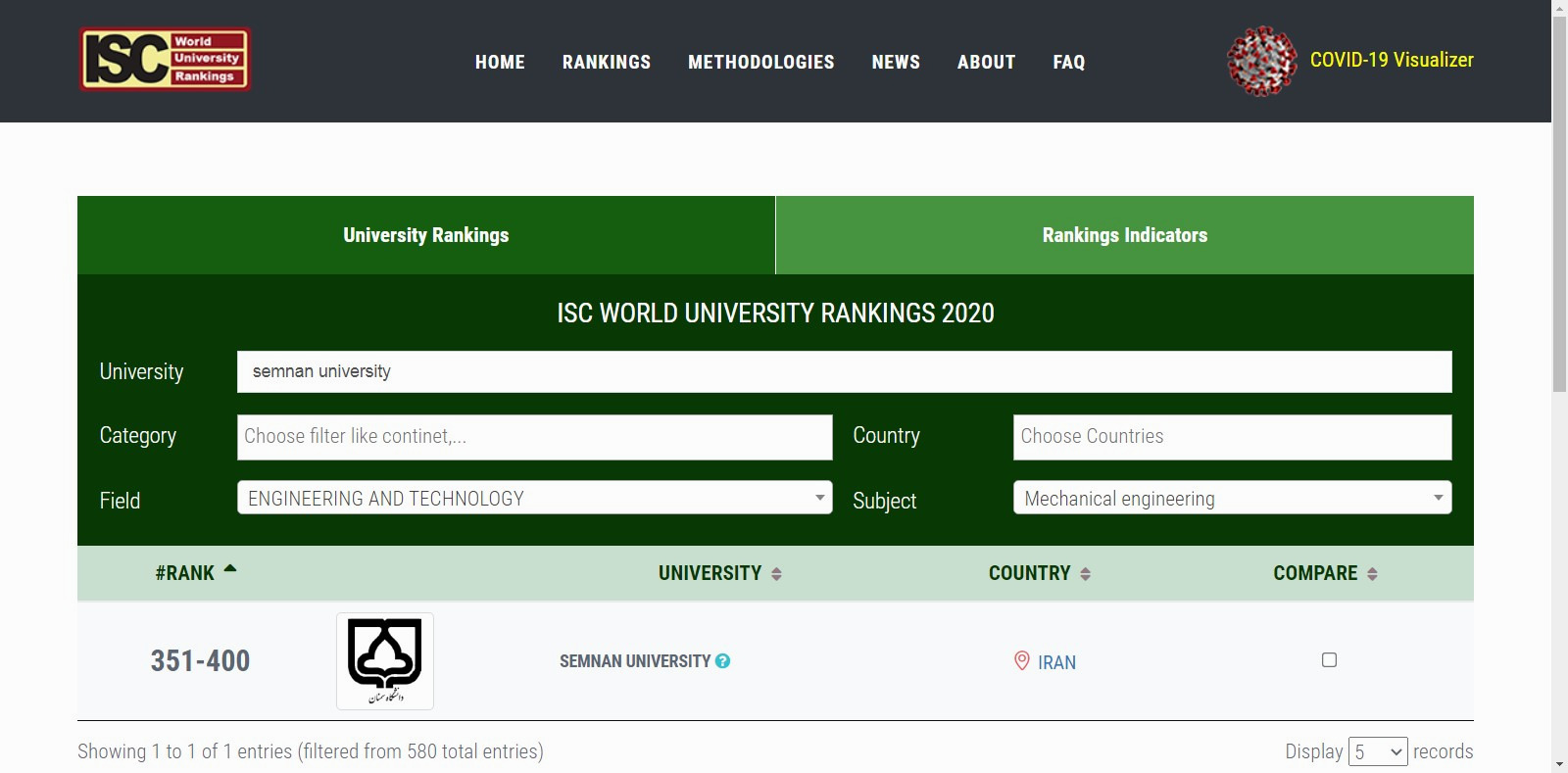Click the help icon beside Semnan University
This screenshot has width=1568, height=773.
click(722, 661)
